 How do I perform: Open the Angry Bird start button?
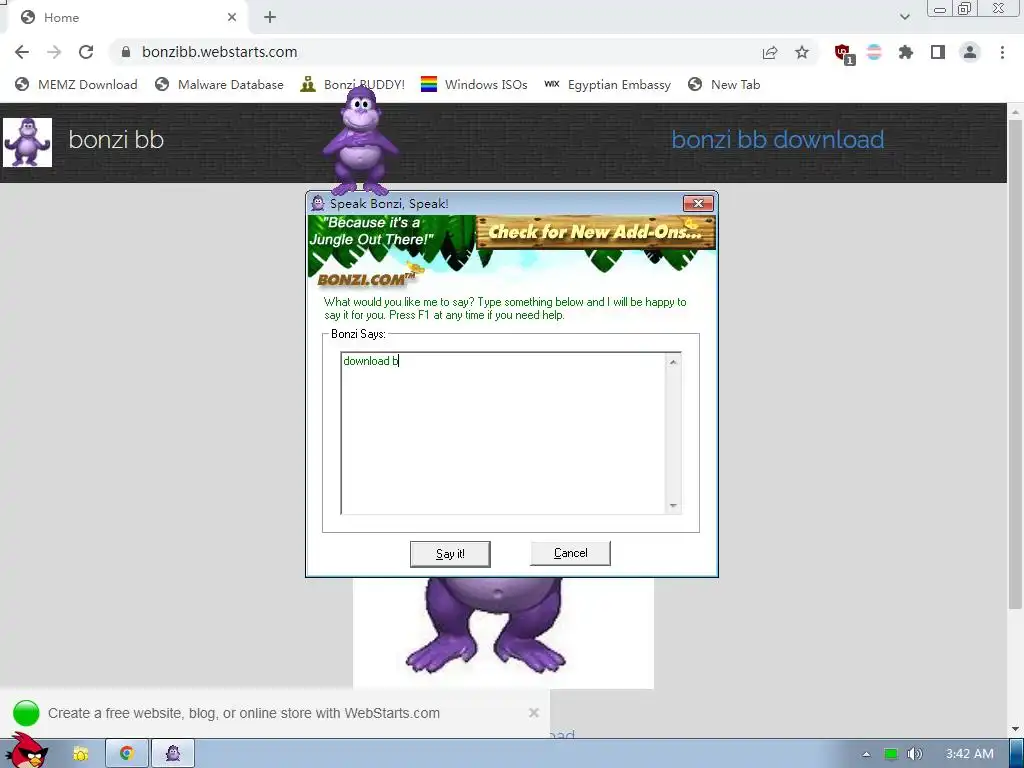click(27, 751)
